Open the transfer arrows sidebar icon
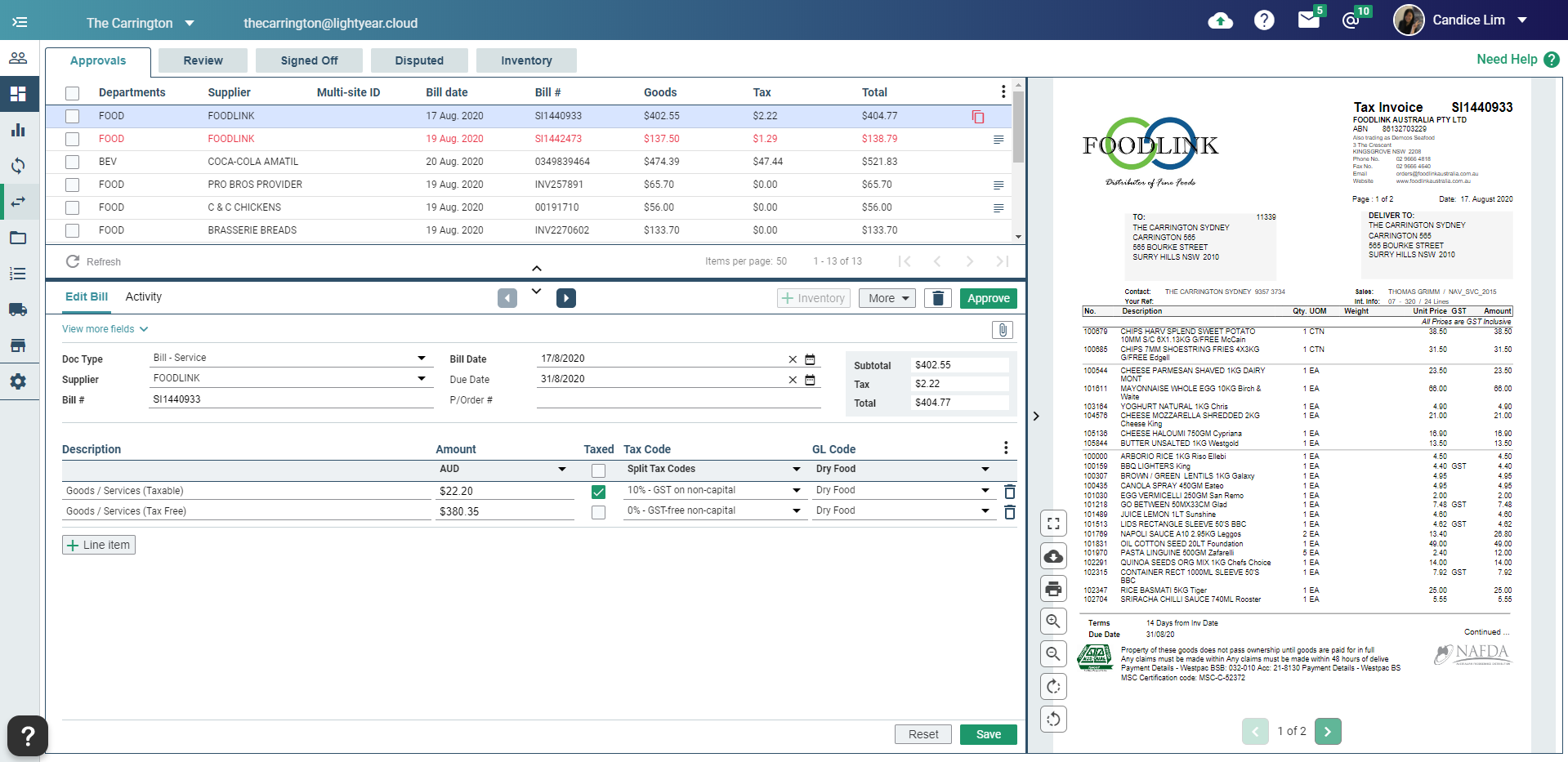Screen dimensions: 1568x762 click(18, 202)
